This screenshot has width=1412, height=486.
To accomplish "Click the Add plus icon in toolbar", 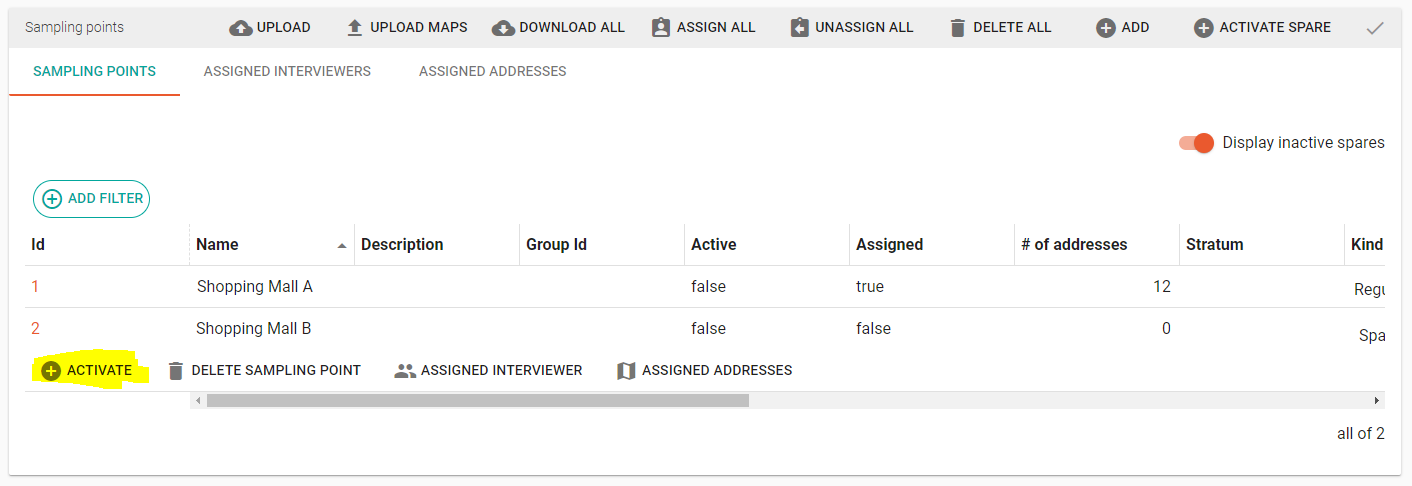I will click(1105, 28).
